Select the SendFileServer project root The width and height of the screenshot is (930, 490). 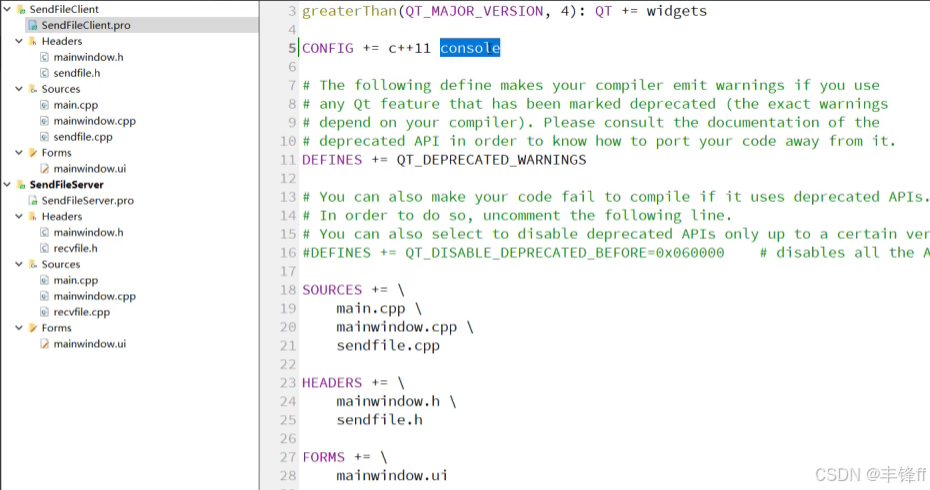tap(66, 184)
